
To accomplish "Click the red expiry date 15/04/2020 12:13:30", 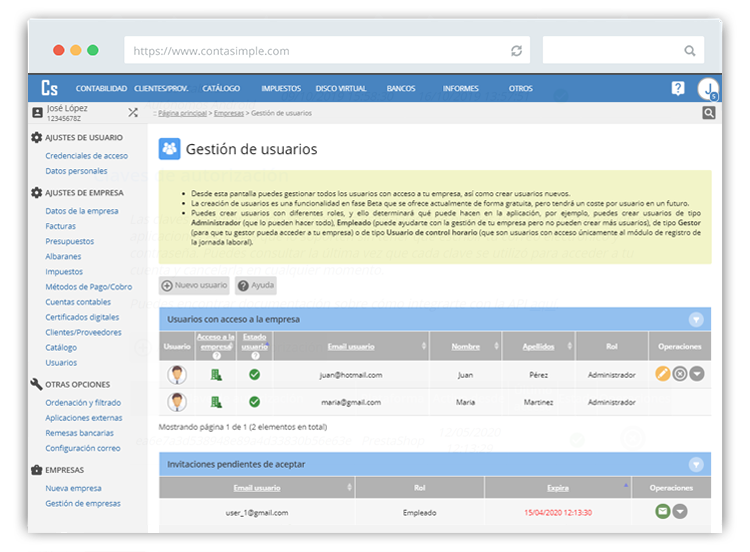I will [x=558, y=512].
